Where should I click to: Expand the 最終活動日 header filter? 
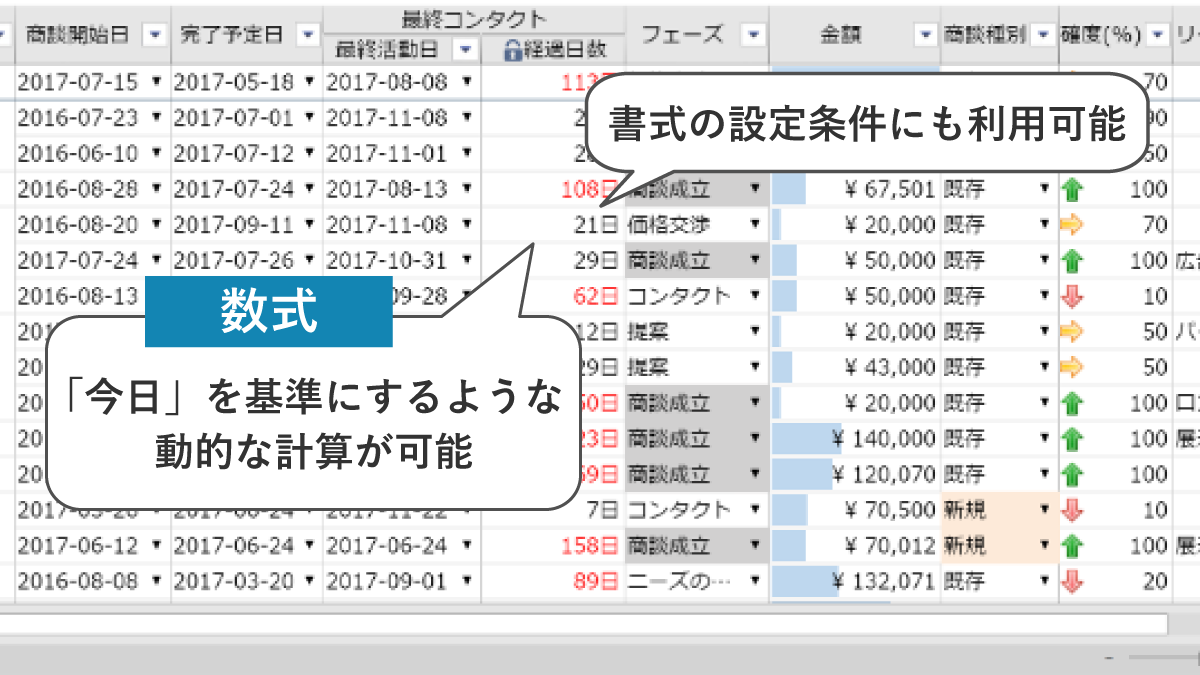(465, 49)
